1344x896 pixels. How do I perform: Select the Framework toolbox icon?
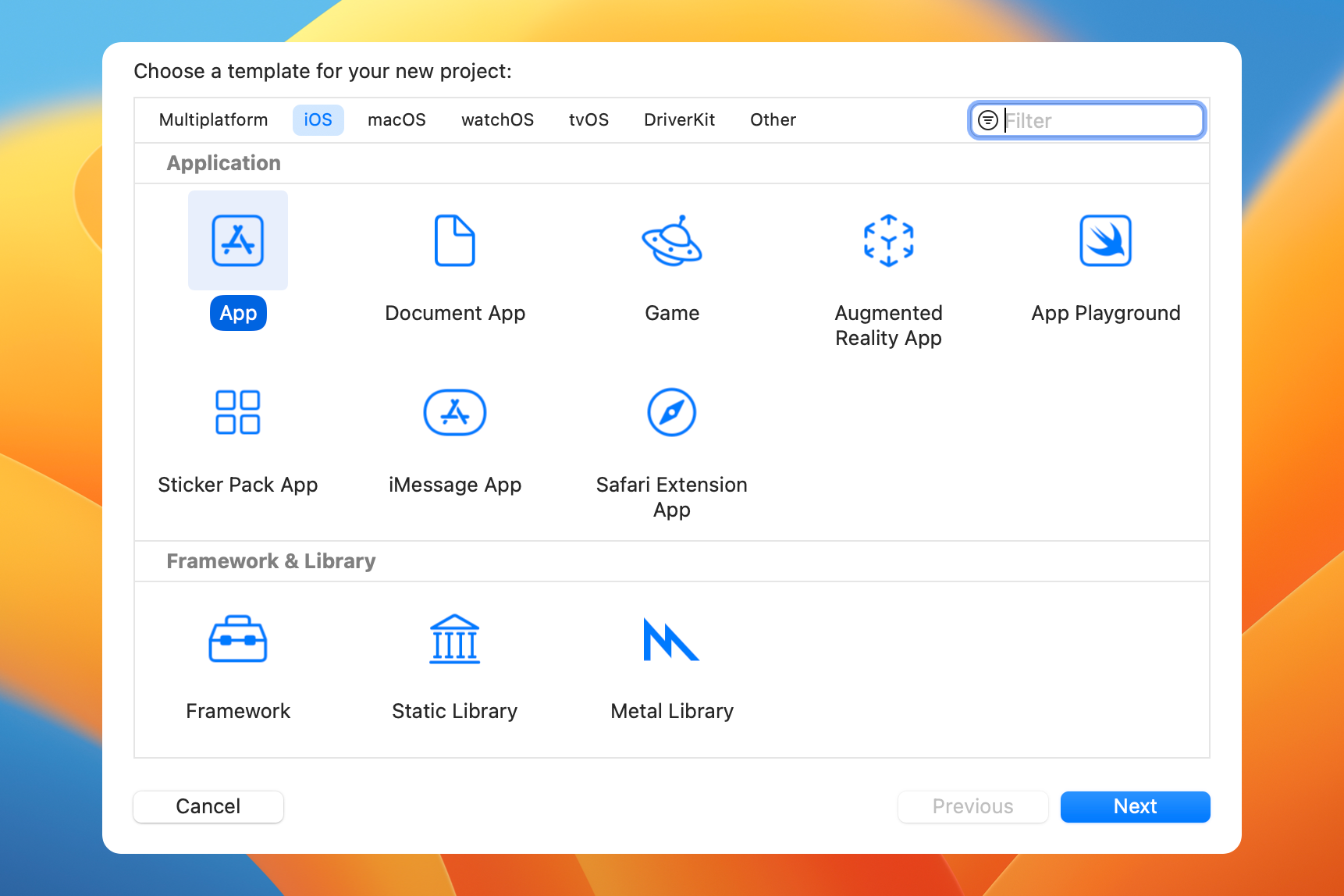click(238, 639)
